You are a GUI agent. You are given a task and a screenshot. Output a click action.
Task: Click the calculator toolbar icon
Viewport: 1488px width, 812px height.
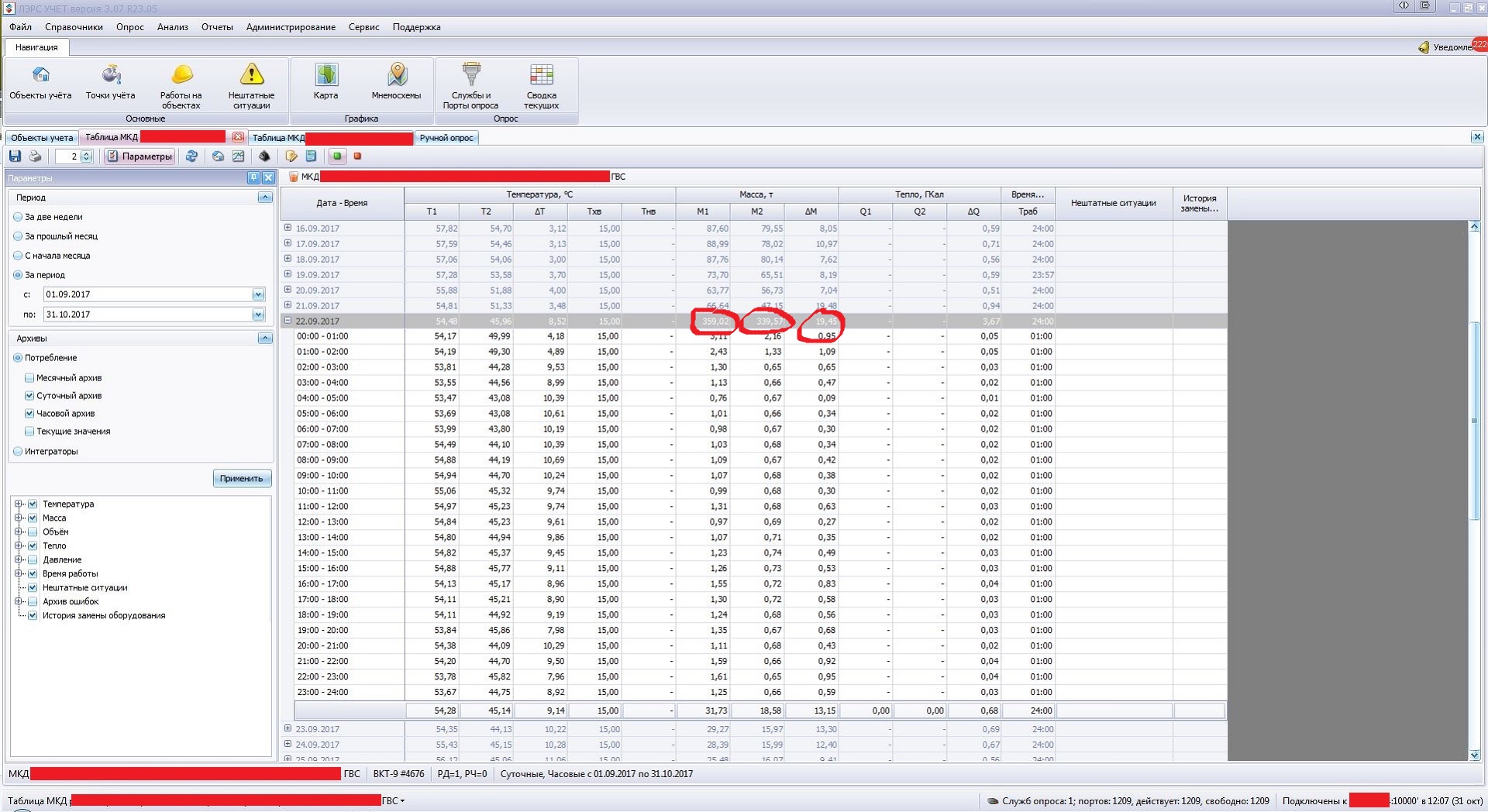pos(311,157)
